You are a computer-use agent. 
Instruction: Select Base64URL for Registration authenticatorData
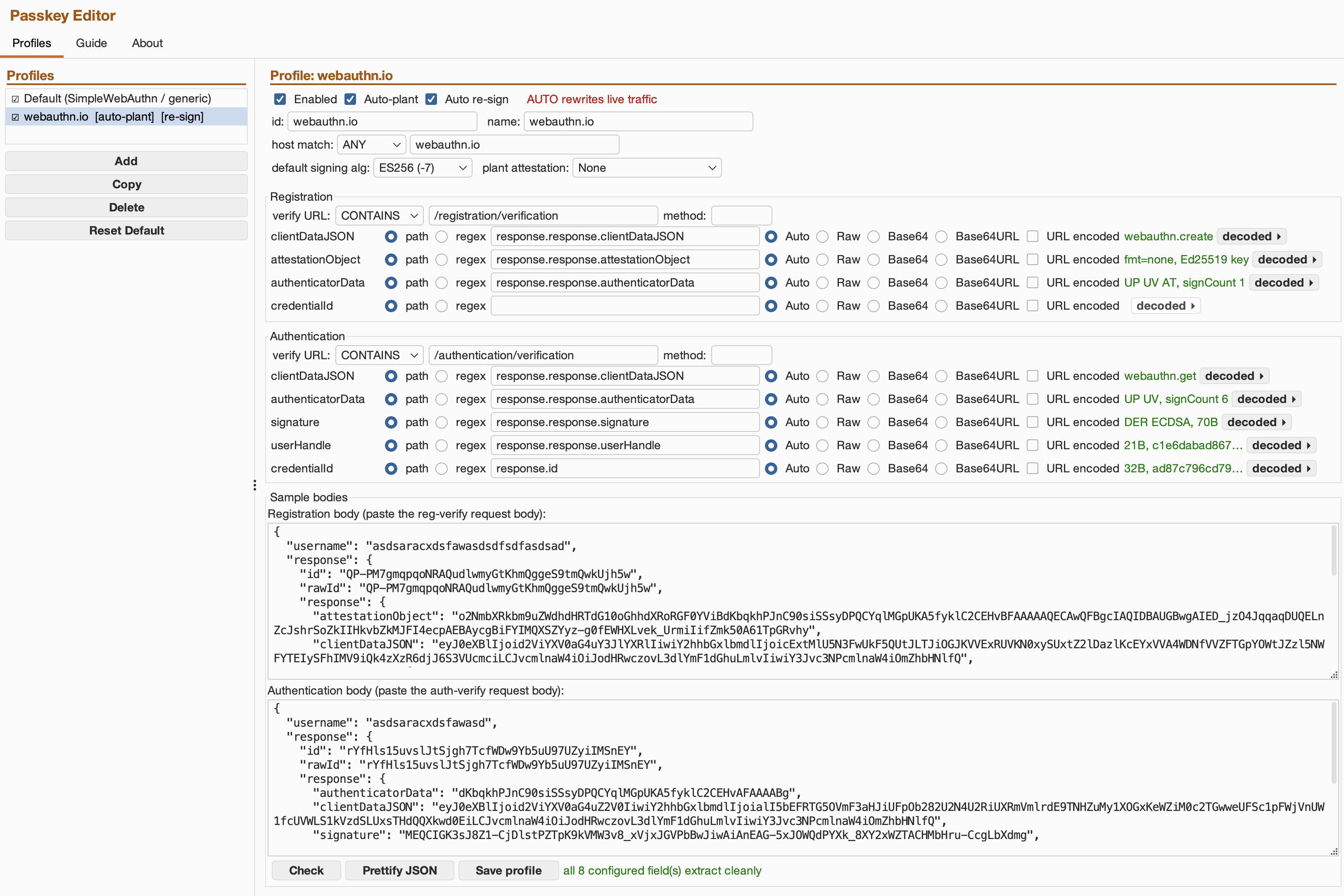tap(941, 283)
